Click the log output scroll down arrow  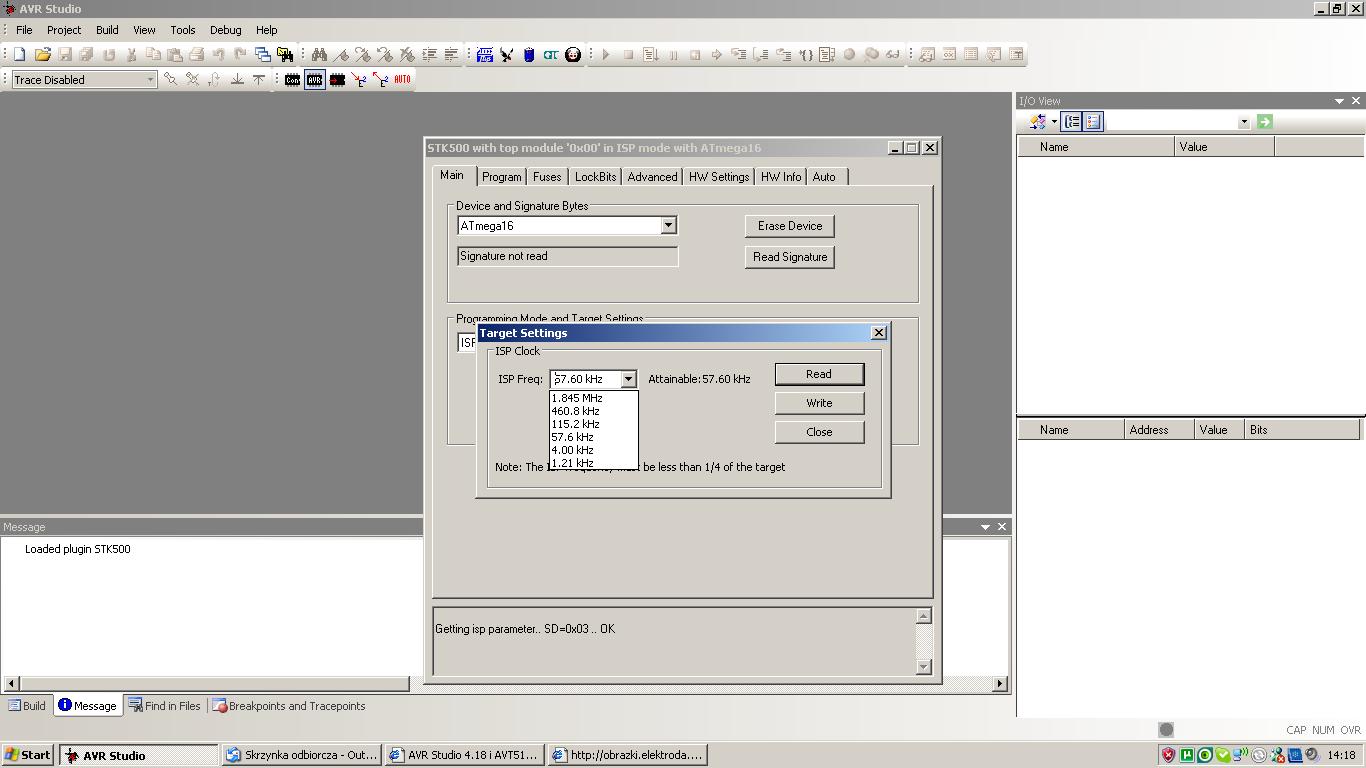923,667
